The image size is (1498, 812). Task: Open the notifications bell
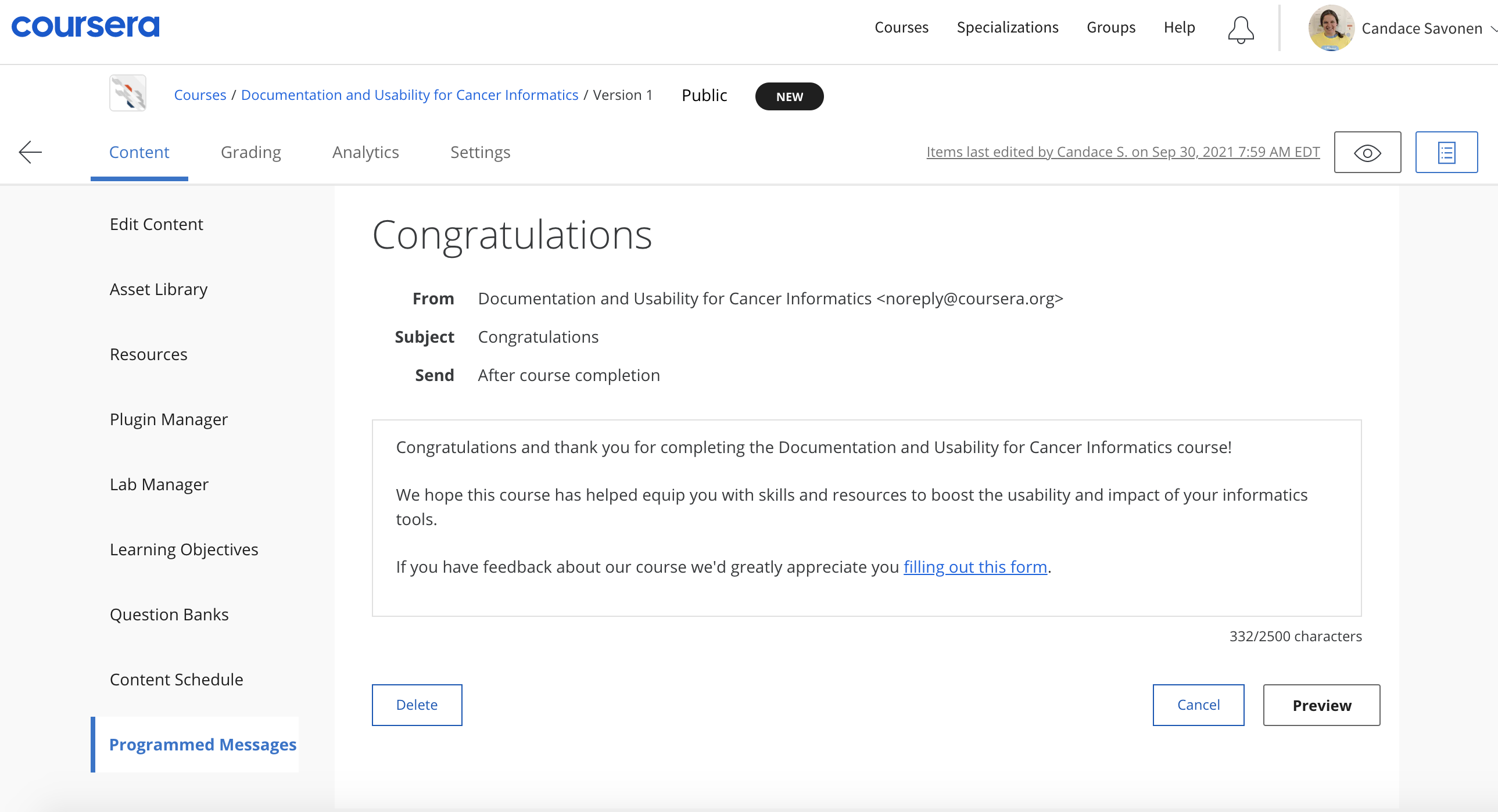pos(1241,29)
